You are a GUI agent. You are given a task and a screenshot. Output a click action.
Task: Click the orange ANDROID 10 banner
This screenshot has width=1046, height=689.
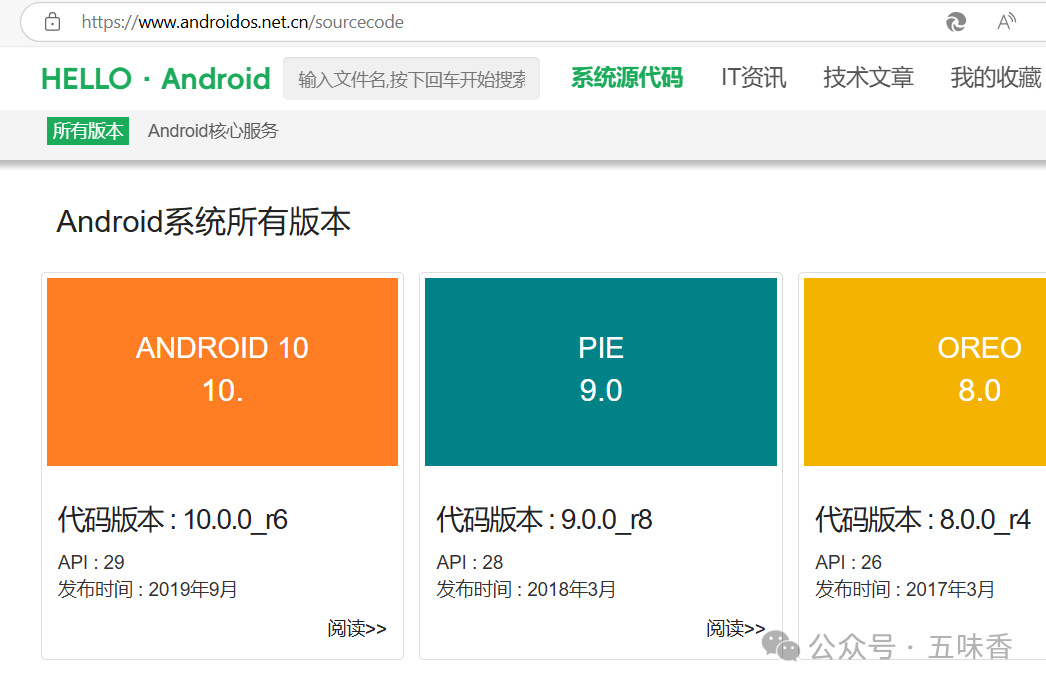[223, 372]
